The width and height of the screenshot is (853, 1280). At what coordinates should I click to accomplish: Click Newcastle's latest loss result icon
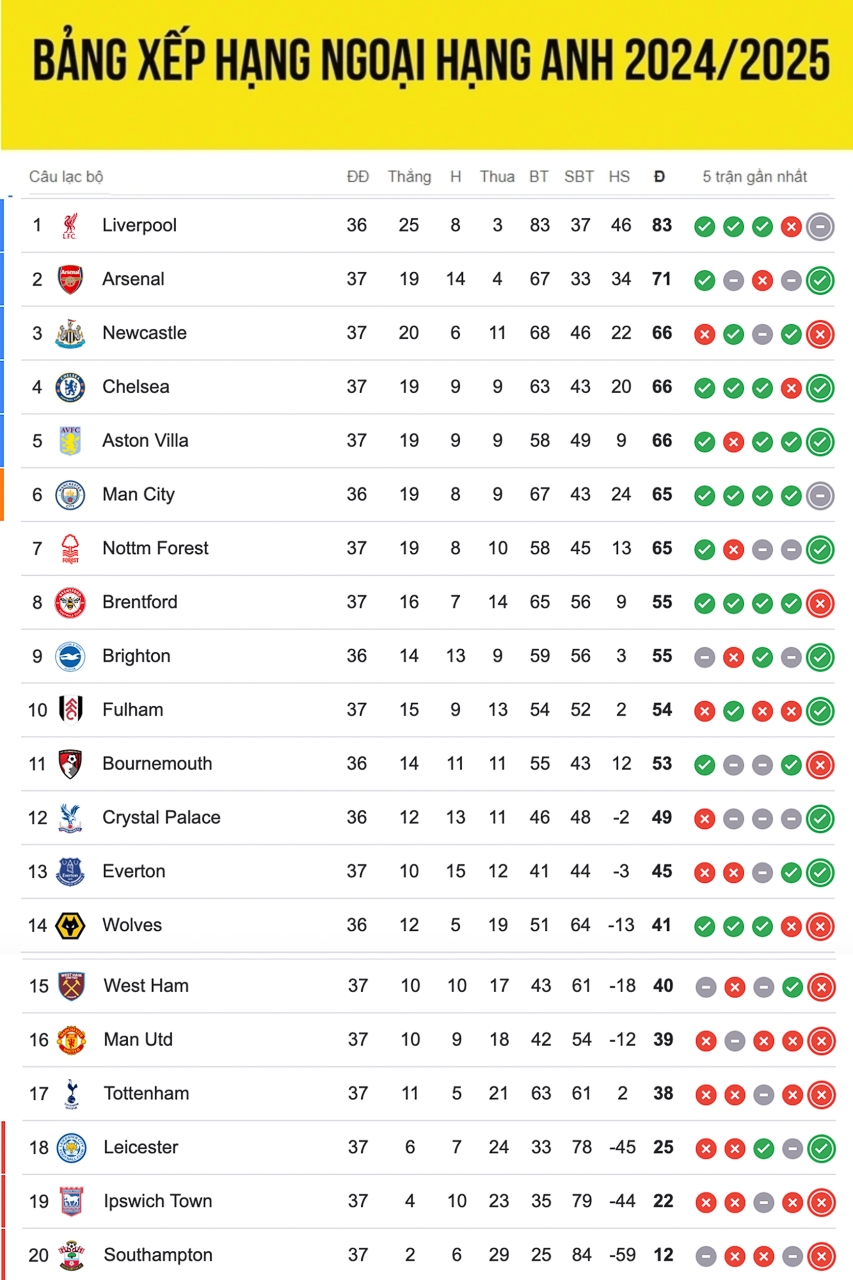820,334
